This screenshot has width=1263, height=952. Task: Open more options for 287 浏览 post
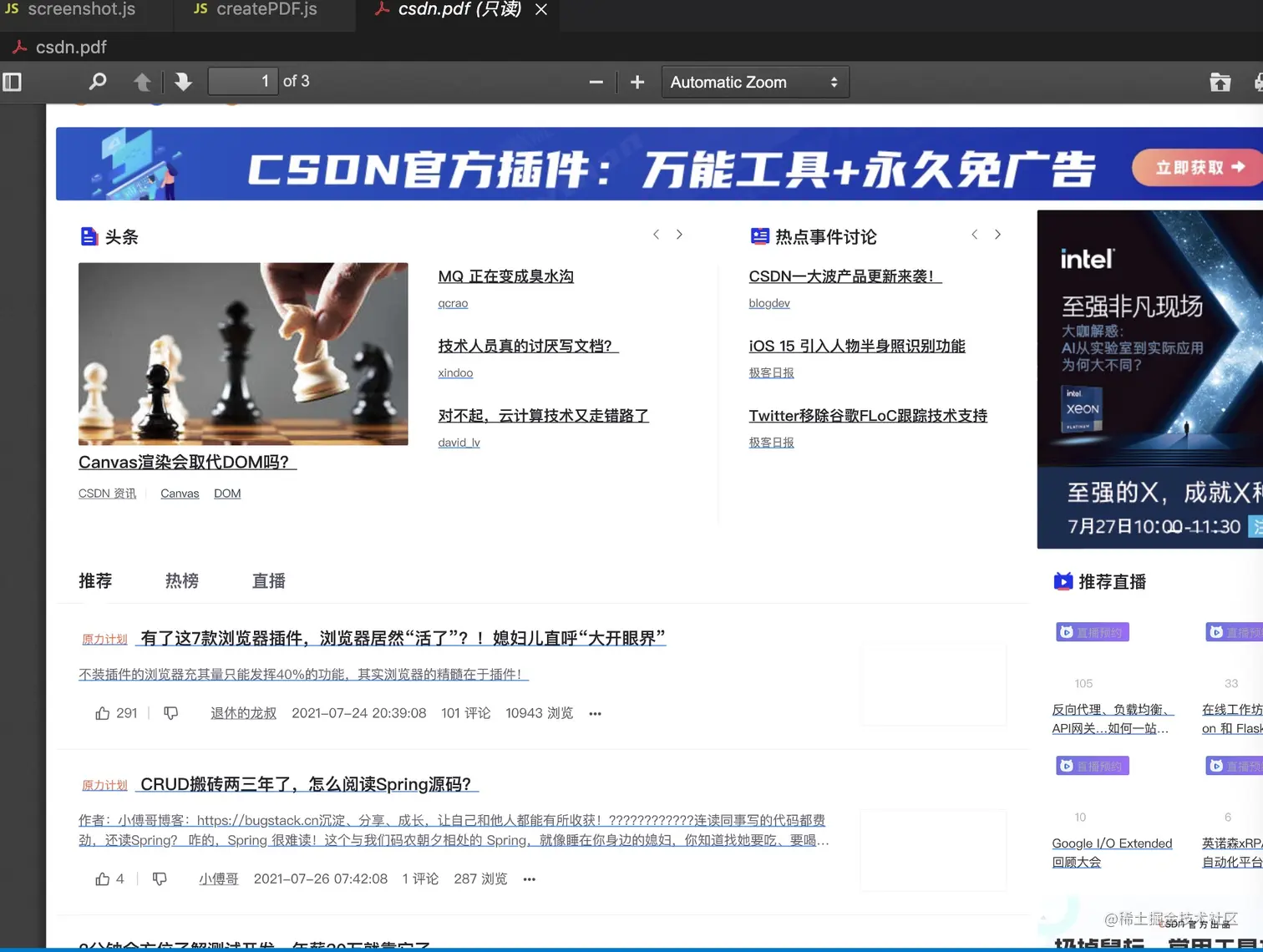point(529,879)
